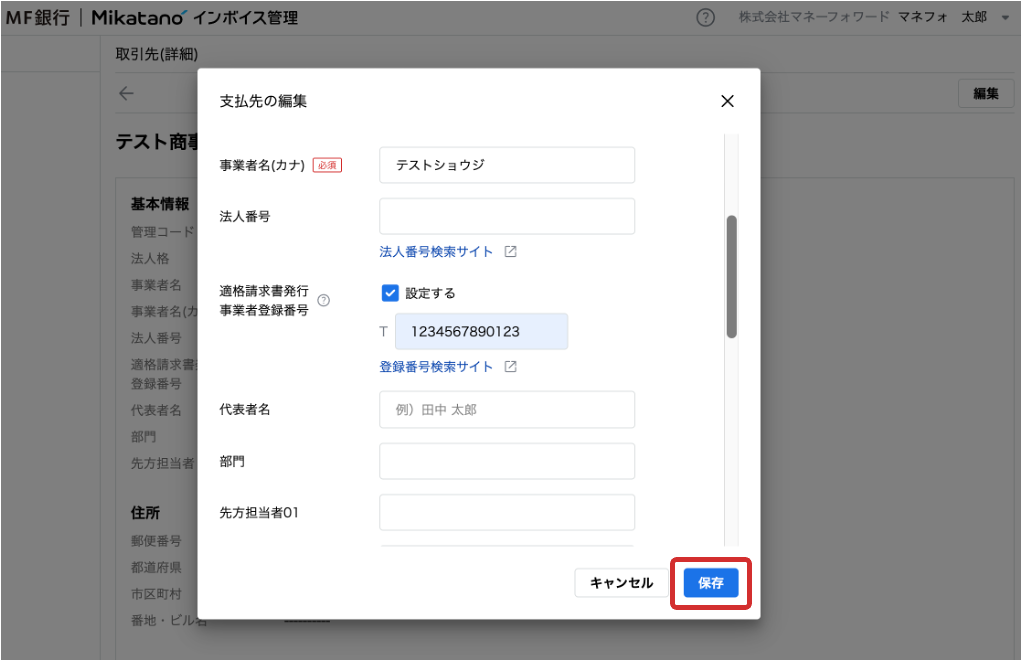1022x660 pixels.
Task: Click the マネフォ 太郎 user name
Action: [942, 17]
